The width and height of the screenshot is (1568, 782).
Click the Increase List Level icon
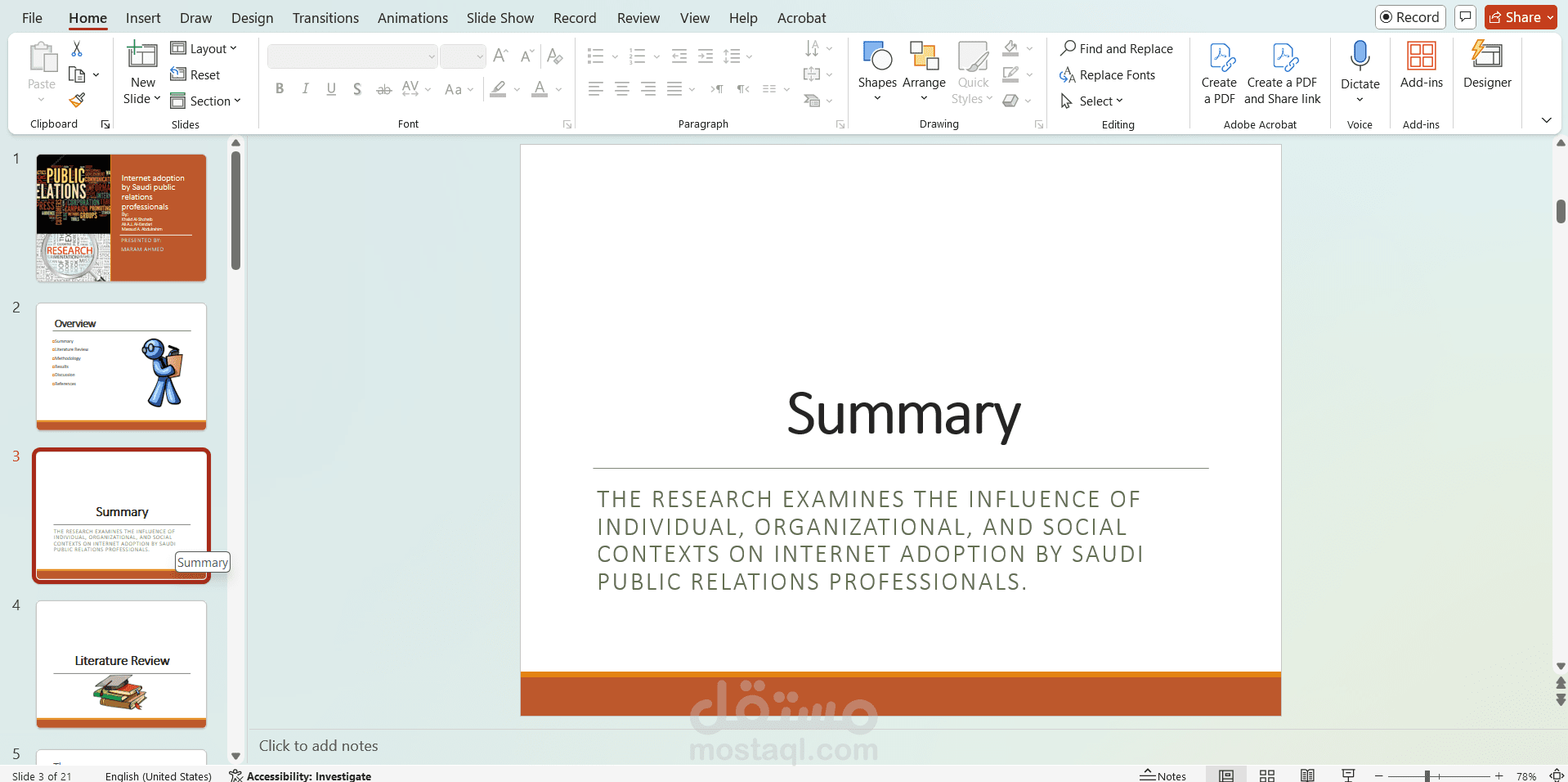pyautogui.click(x=705, y=56)
